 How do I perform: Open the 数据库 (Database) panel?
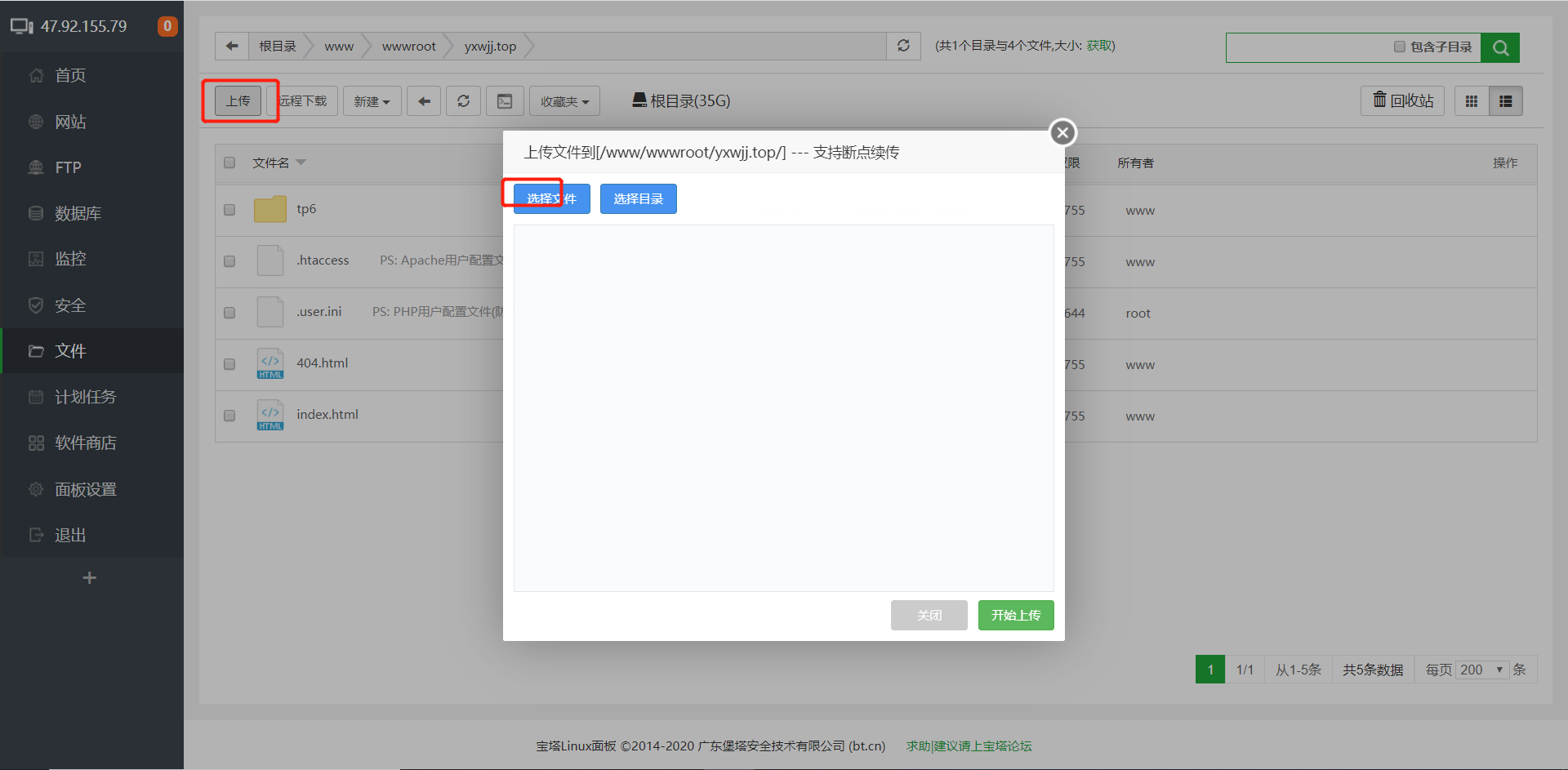(78, 213)
